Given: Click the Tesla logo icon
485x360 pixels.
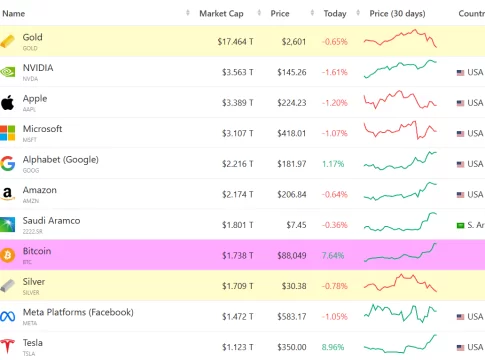Looking at the screenshot, I should [x=8, y=346].
